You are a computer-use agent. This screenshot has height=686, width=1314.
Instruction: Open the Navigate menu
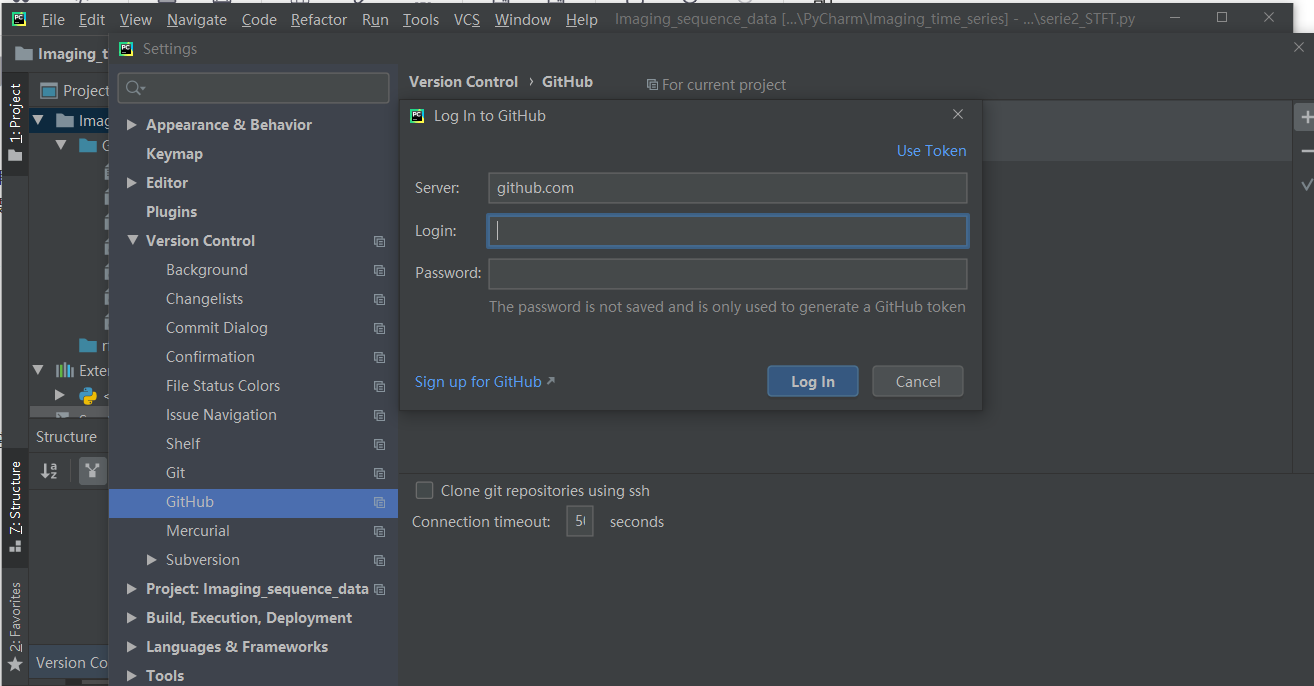click(197, 19)
